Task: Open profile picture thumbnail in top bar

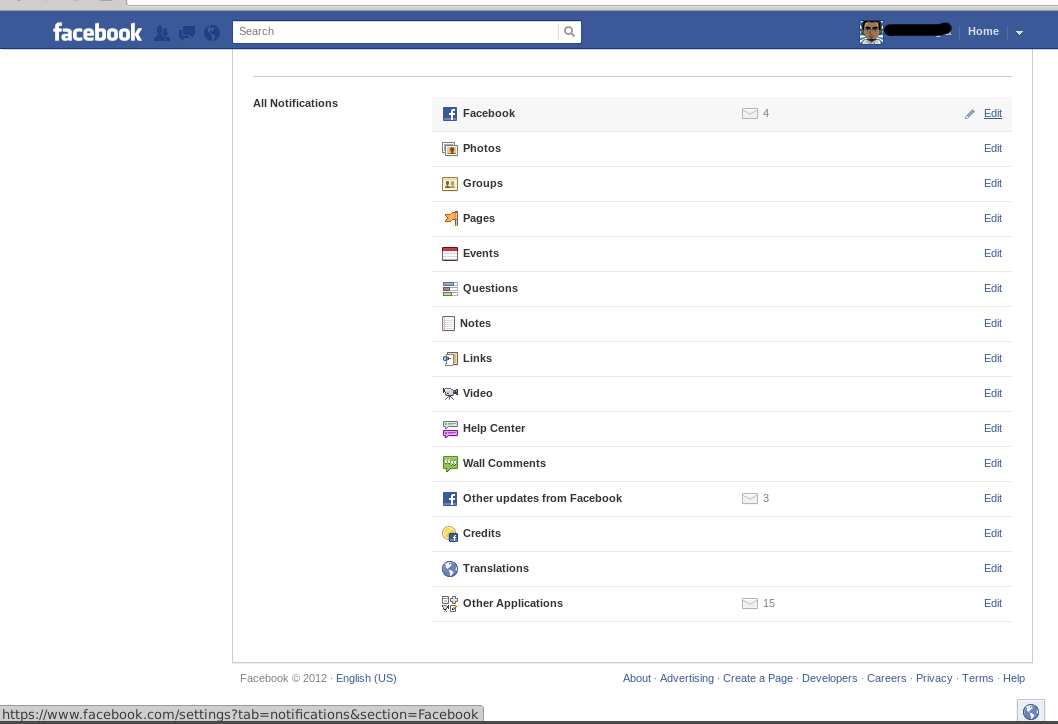Action: click(871, 32)
